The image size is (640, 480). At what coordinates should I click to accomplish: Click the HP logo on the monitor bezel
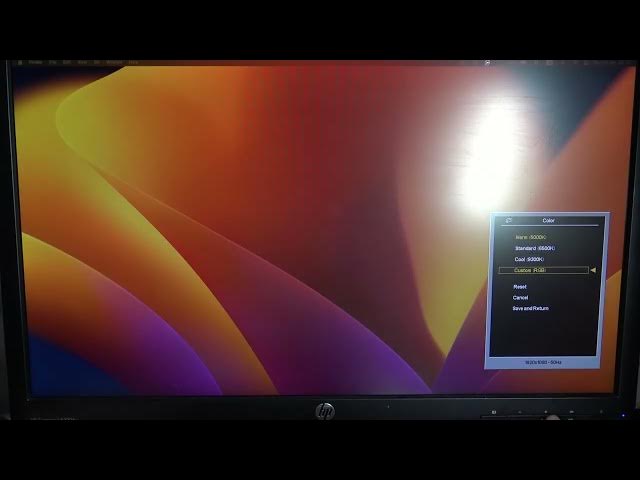[325, 411]
